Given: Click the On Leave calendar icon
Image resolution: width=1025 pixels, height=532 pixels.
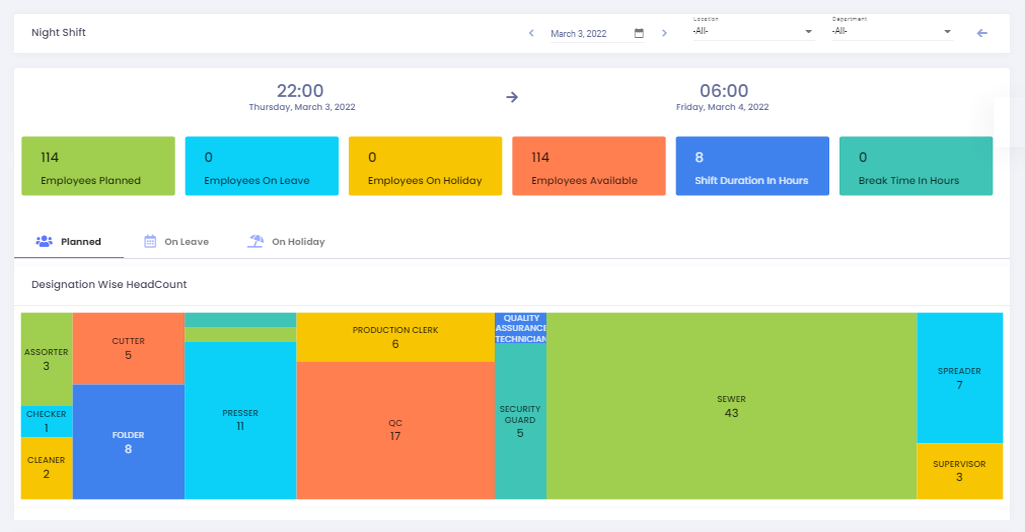Looking at the screenshot, I should [150, 241].
